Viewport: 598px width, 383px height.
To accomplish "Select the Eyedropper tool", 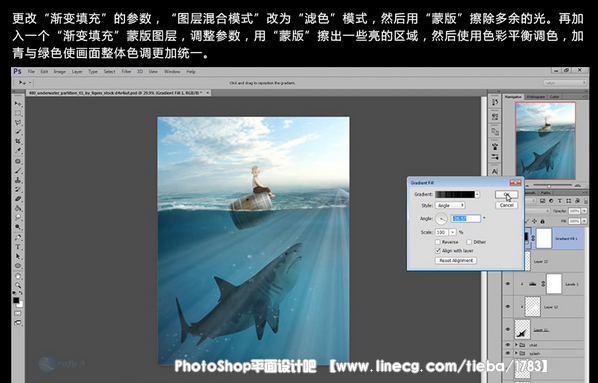I will pos(18,151).
